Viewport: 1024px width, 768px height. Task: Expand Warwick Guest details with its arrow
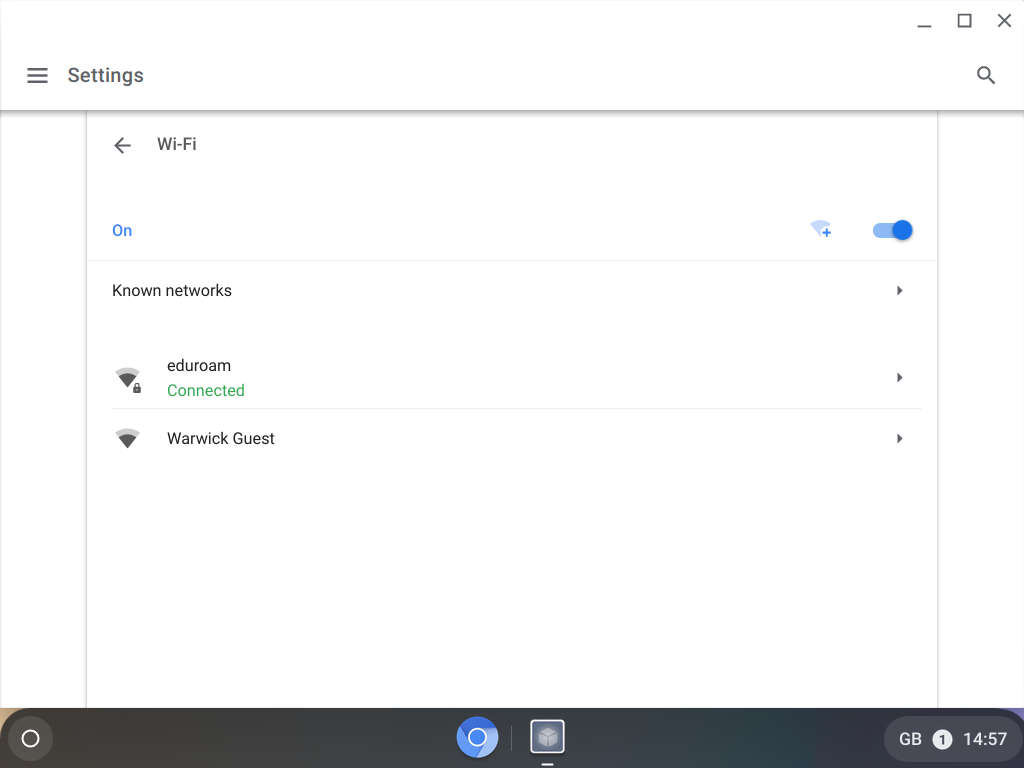(x=900, y=439)
